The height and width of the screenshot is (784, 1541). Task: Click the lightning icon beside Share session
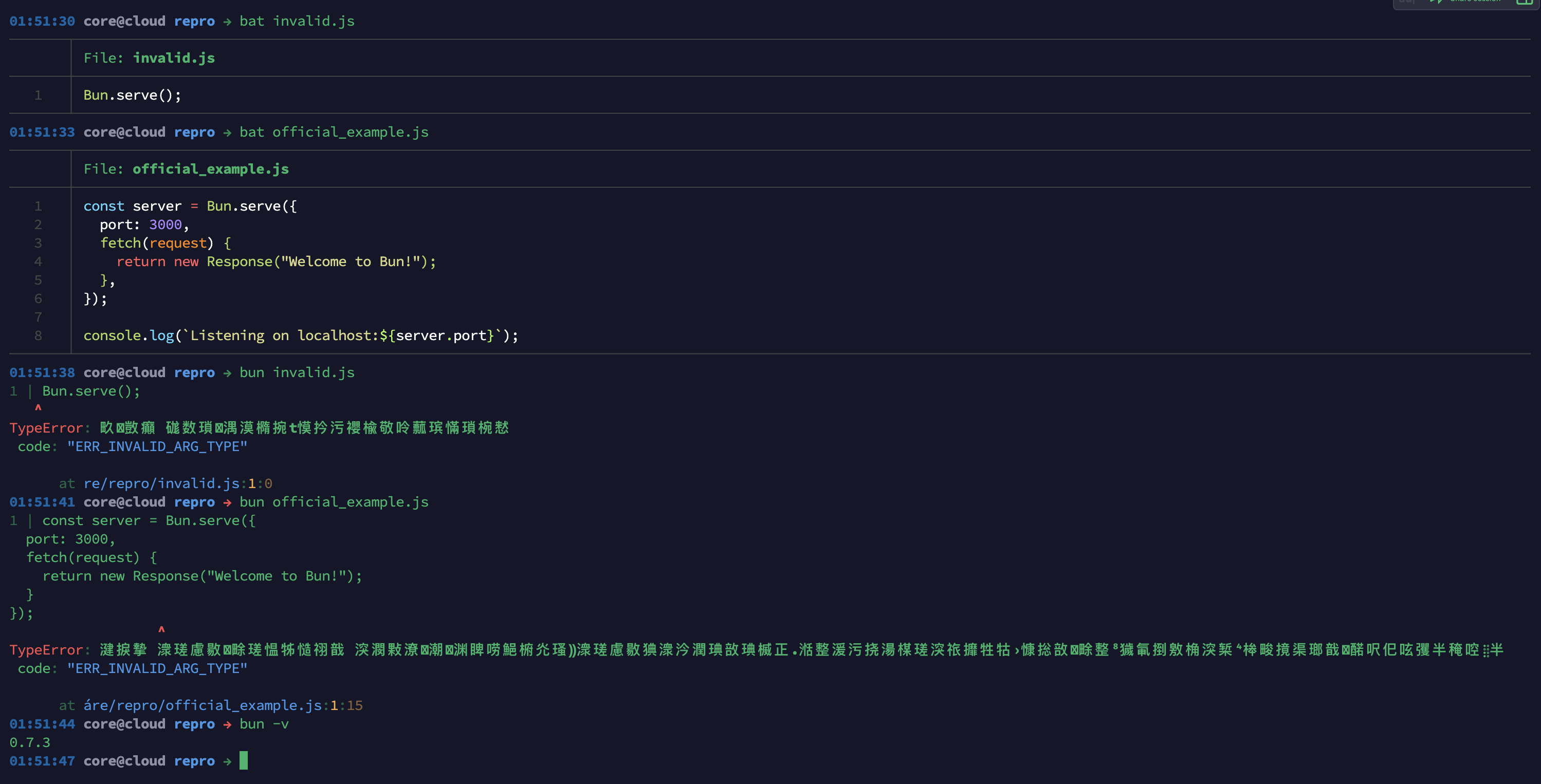(x=1436, y=2)
